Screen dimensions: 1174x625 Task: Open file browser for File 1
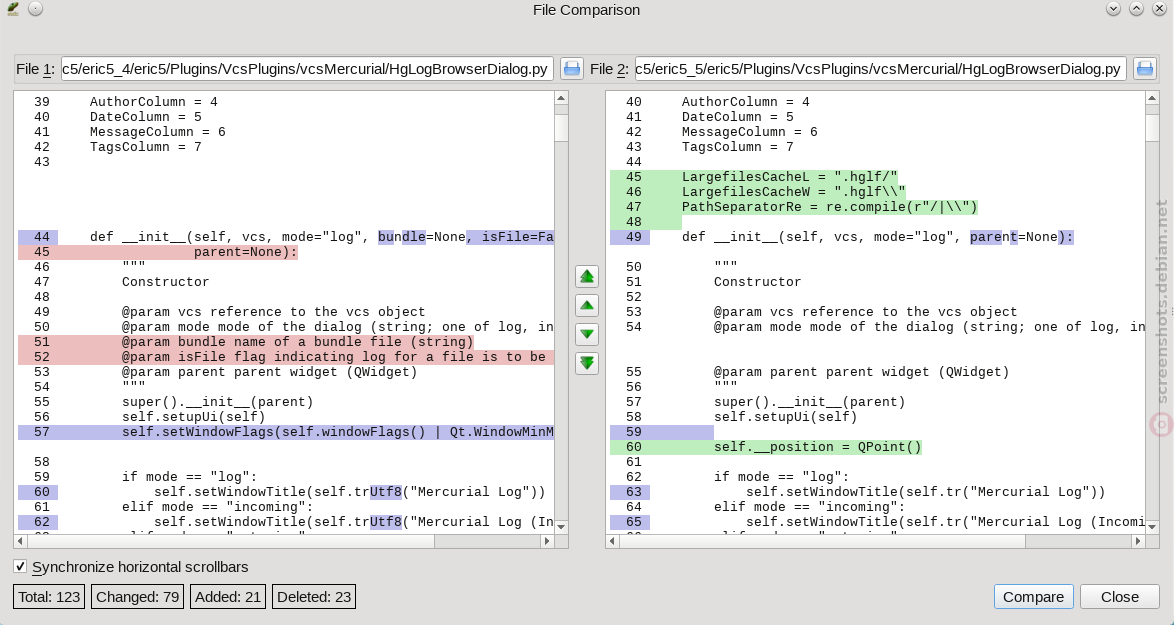(572, 69)
